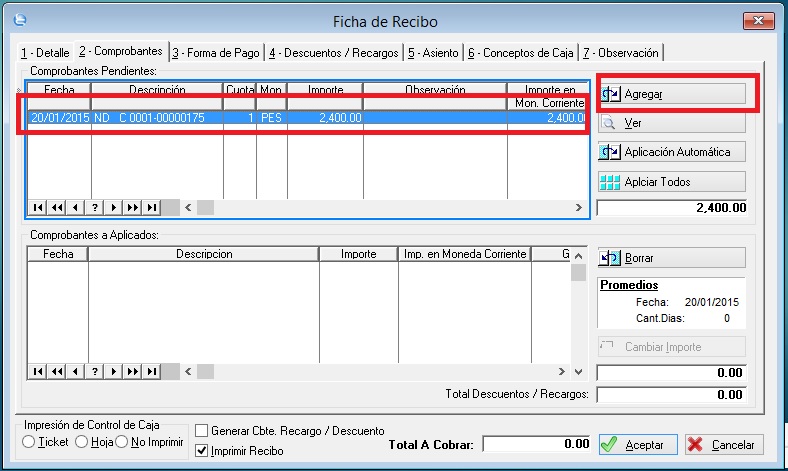Select the Hoja radio option
This screenshot has height=471, width=788.
coord(82,442)
